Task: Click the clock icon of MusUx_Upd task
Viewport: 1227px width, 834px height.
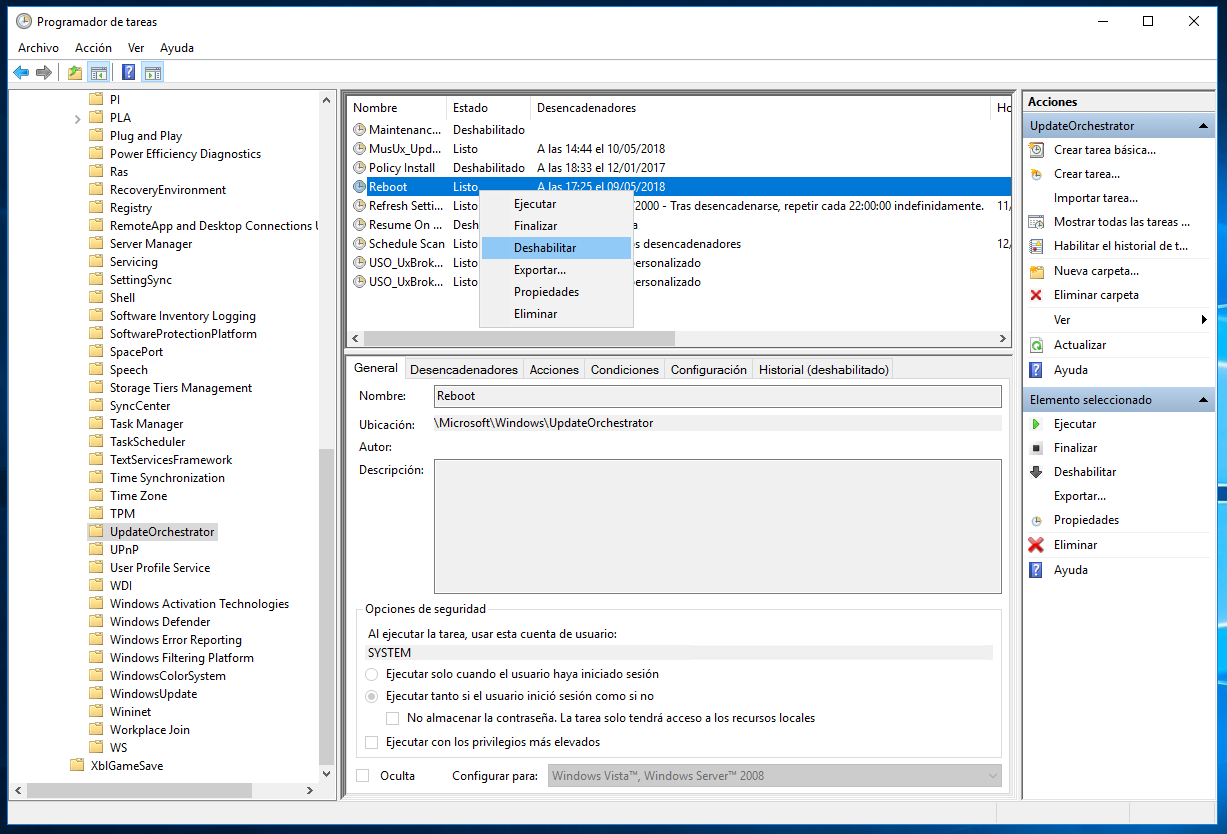Action: click(360, 149)
